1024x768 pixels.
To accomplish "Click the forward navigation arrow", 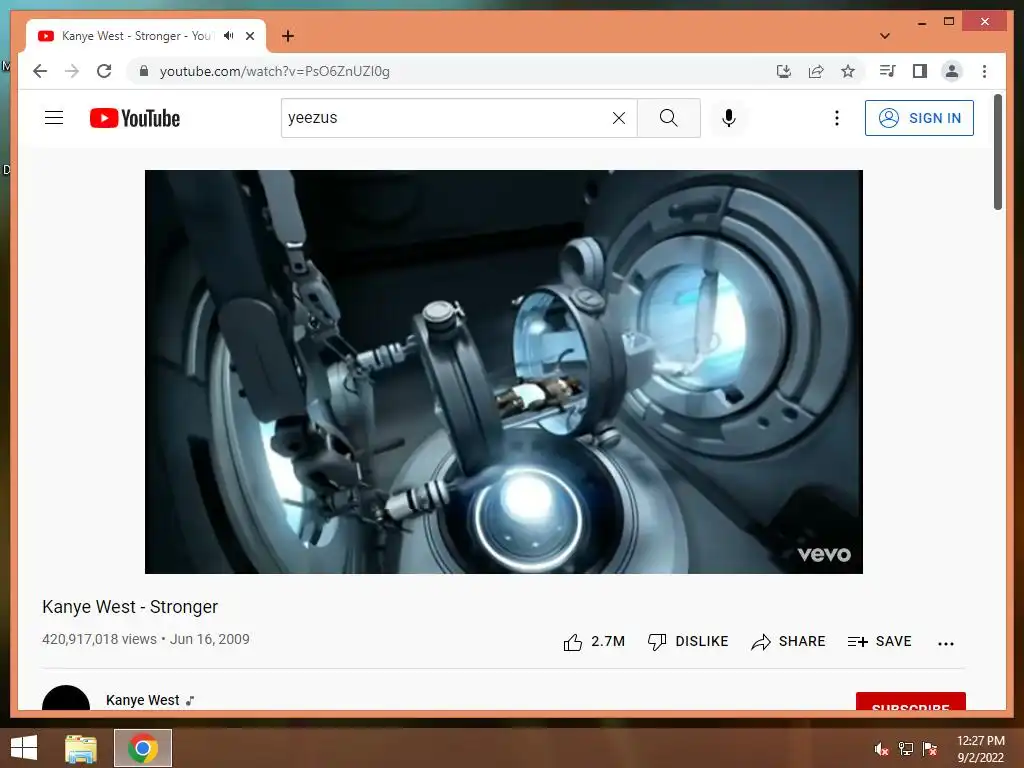I will tap(72, 71).
